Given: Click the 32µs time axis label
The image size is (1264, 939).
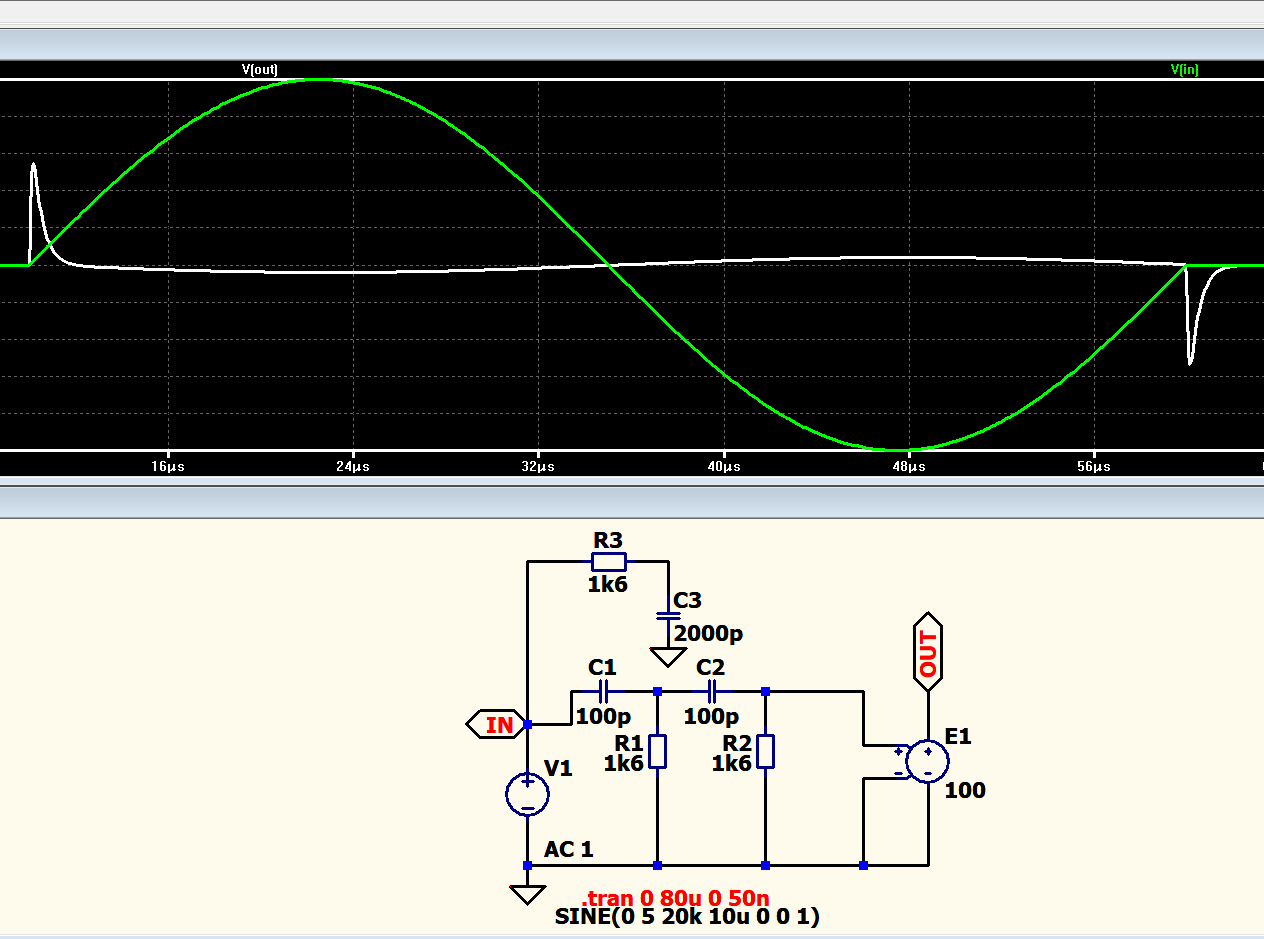Looking at the screenshot, I should [538, 467].
